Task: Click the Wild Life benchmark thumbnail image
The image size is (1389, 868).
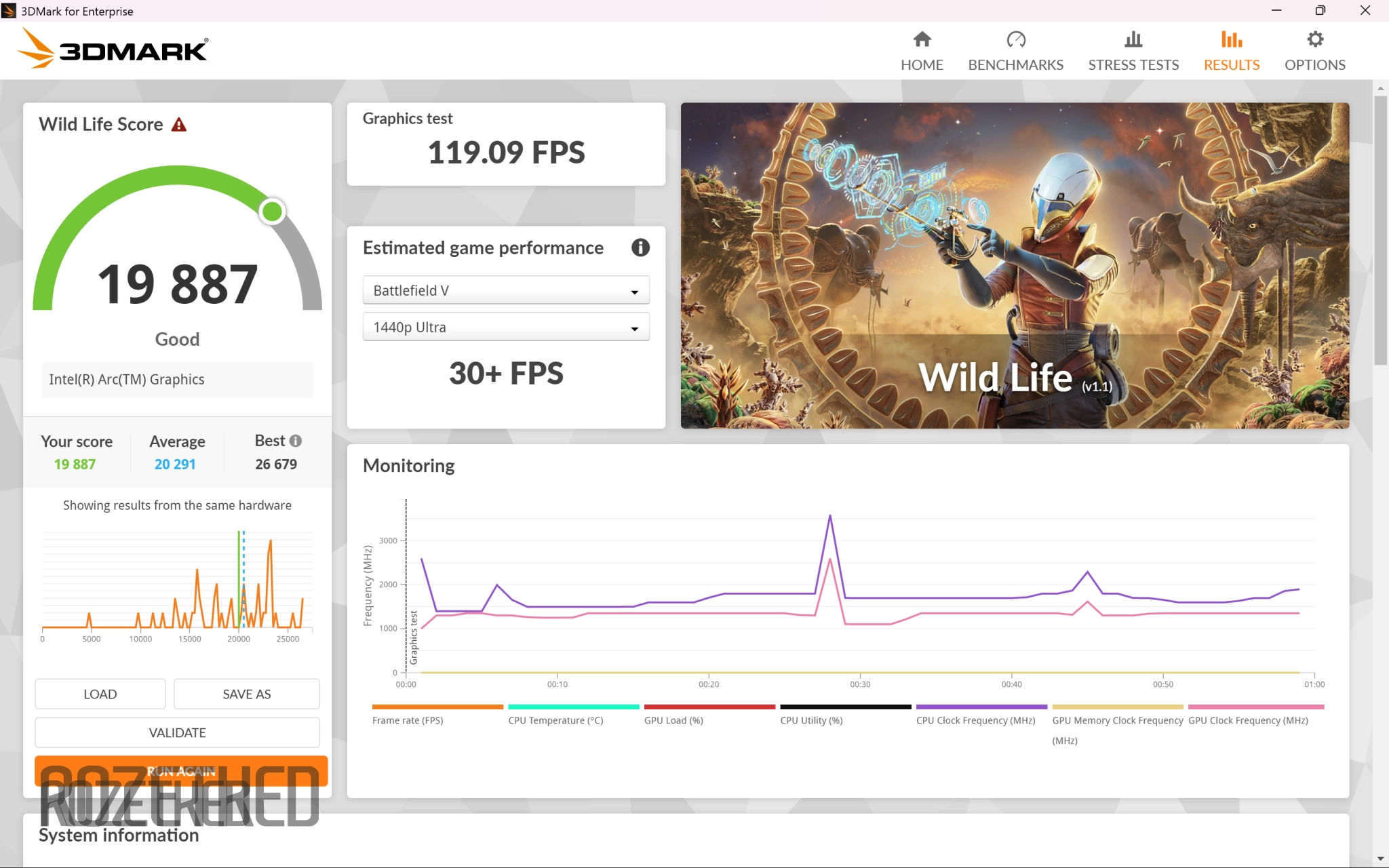Action: tap(1015, 265)
